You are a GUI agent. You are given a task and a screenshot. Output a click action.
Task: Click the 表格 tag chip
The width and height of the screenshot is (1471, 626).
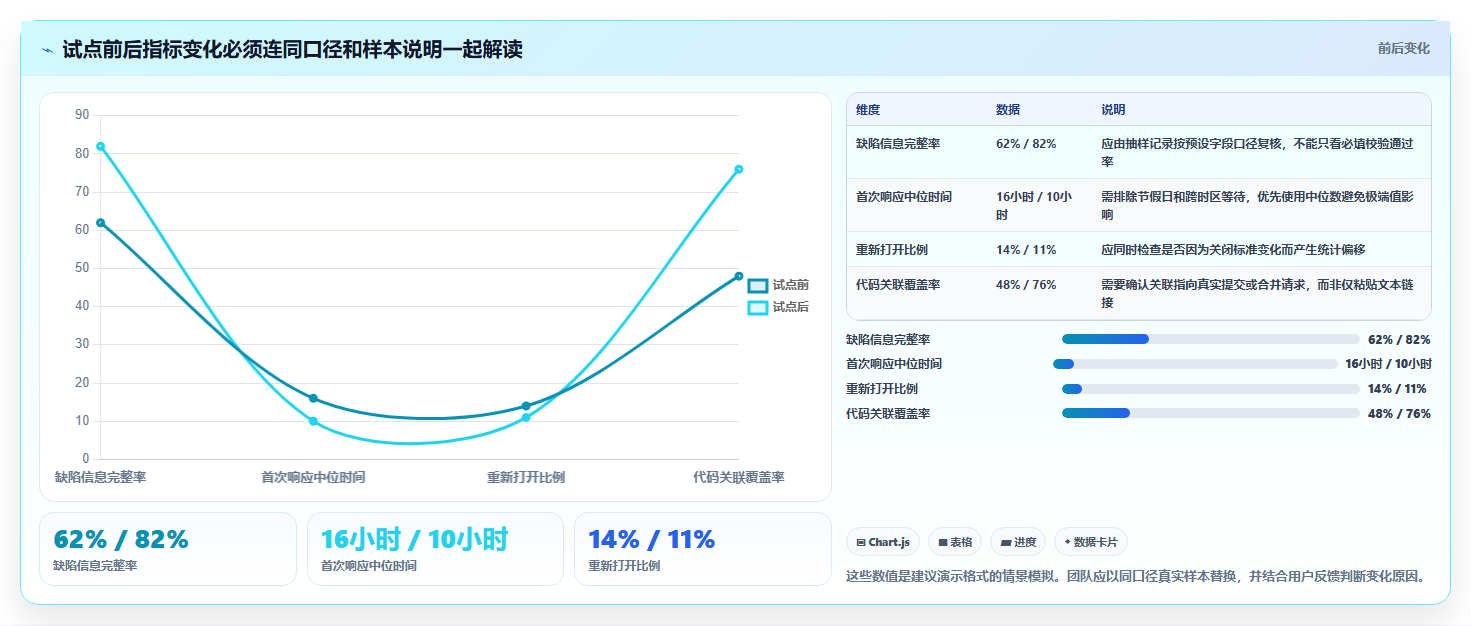click(x=955, y=542)
